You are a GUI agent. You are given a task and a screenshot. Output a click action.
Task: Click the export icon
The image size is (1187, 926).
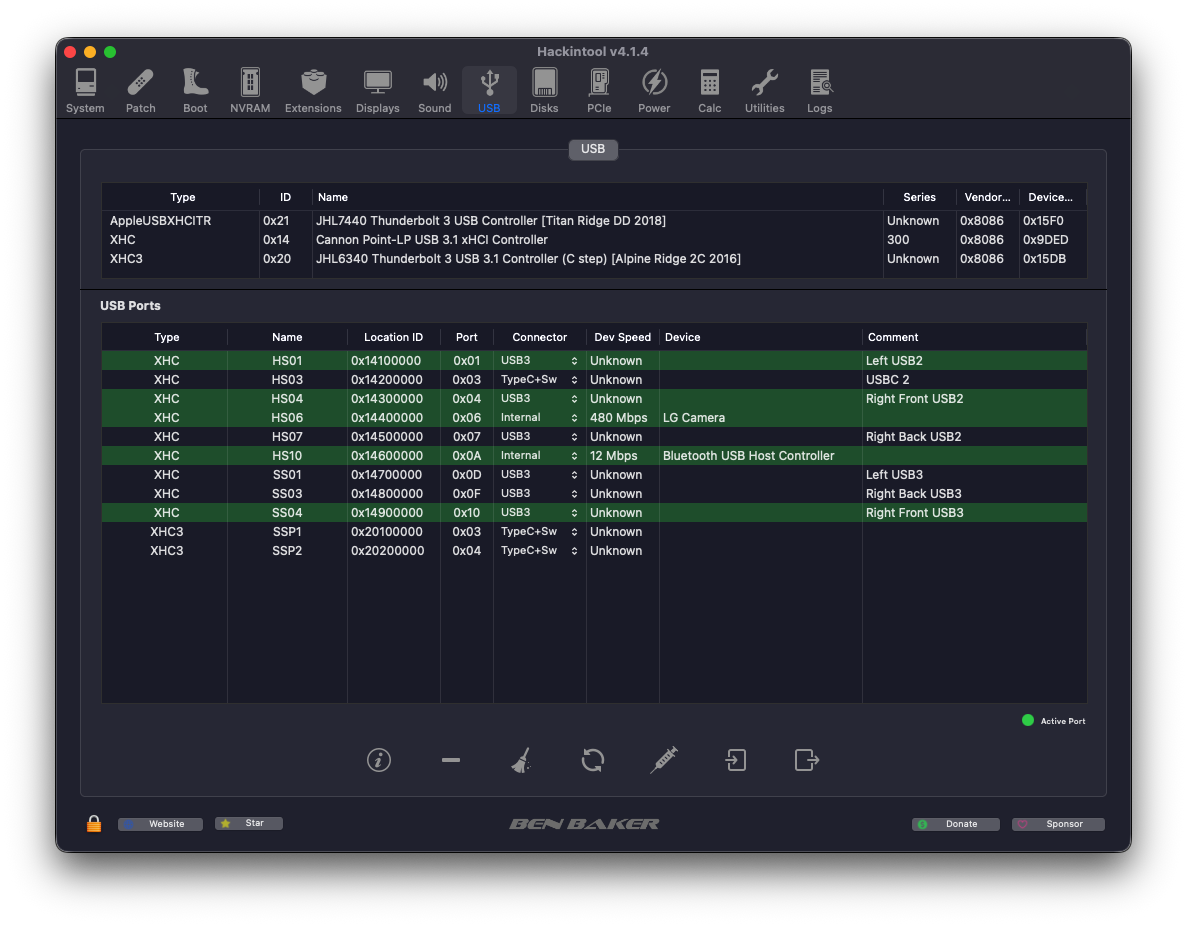807,759
